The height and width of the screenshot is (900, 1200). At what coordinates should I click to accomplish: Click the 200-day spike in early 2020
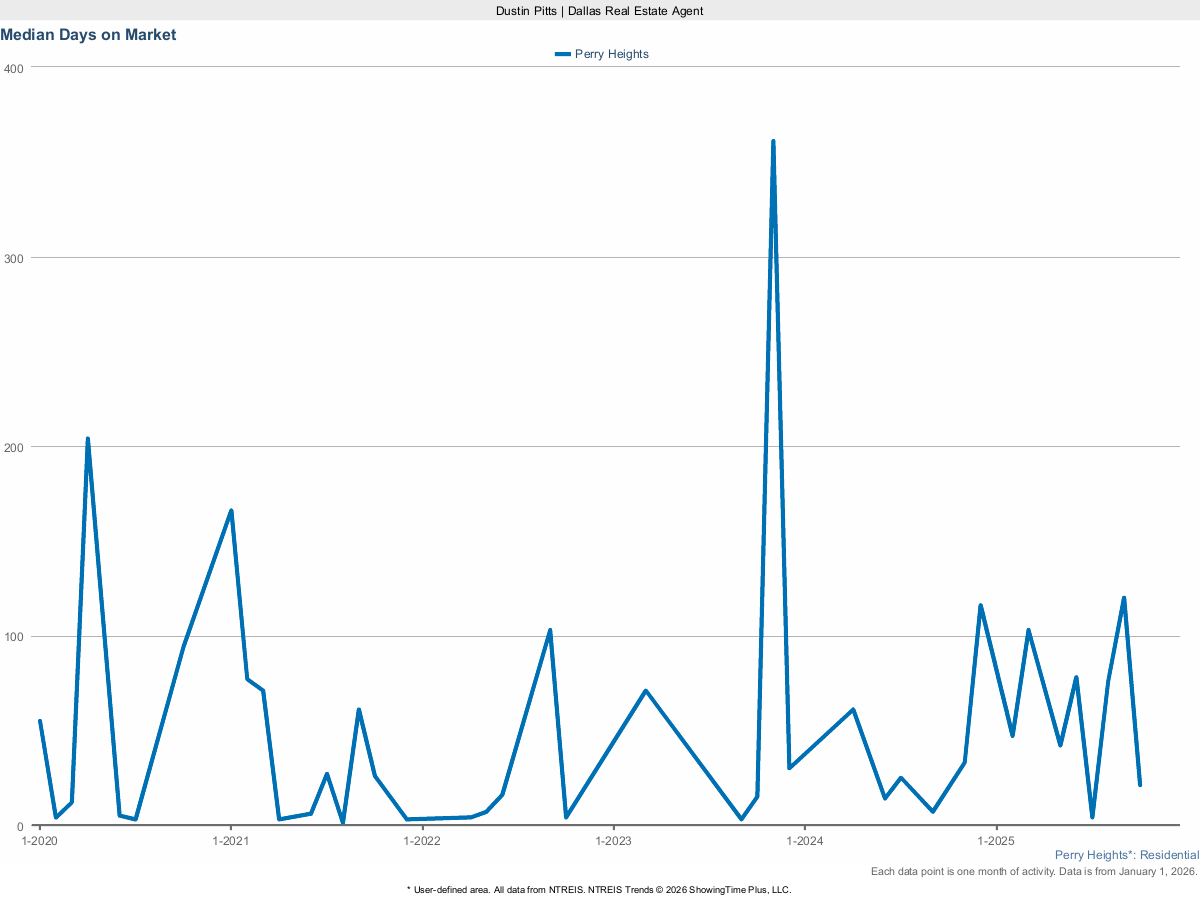[88, 437]
